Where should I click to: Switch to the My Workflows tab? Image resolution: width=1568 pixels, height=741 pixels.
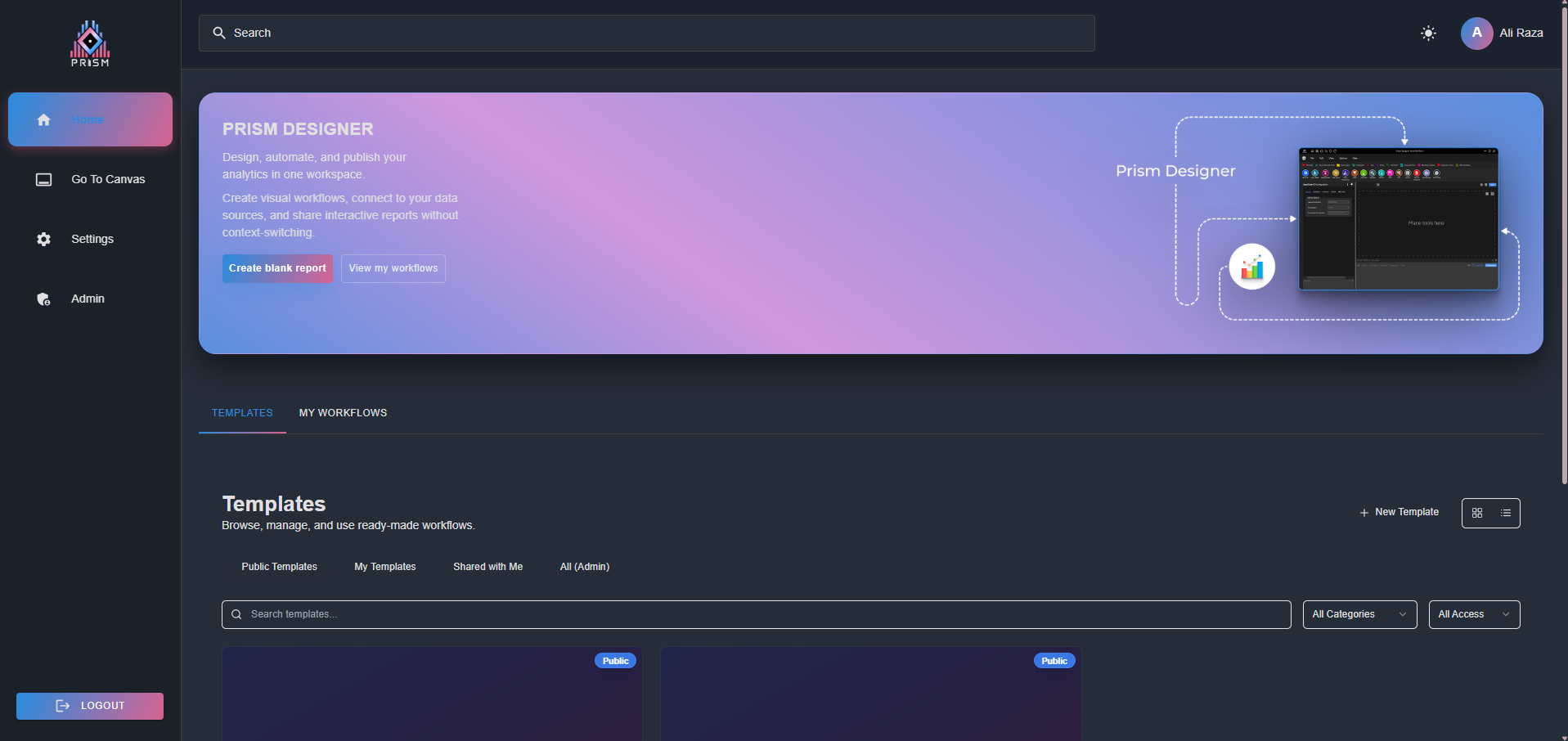click(343, 413)
